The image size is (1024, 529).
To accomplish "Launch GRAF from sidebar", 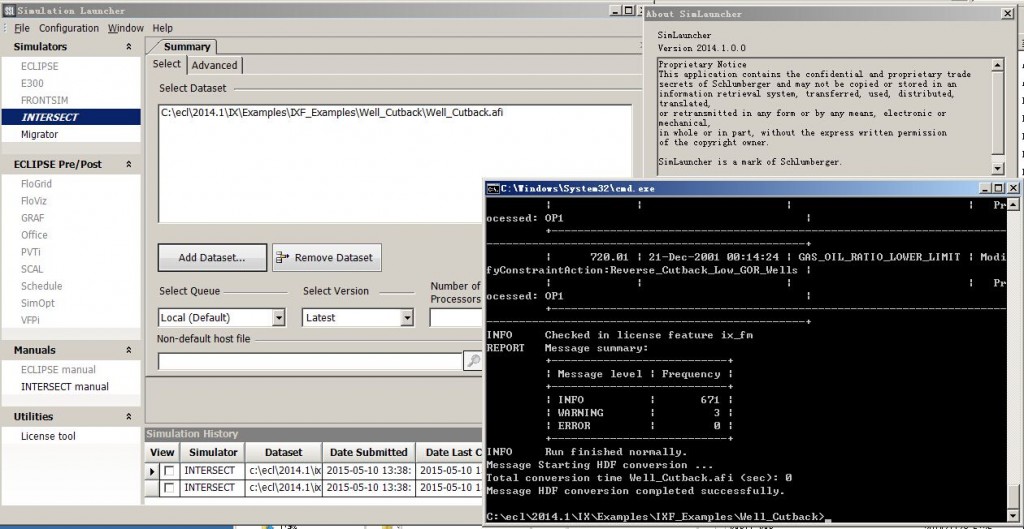I will 33,218.
